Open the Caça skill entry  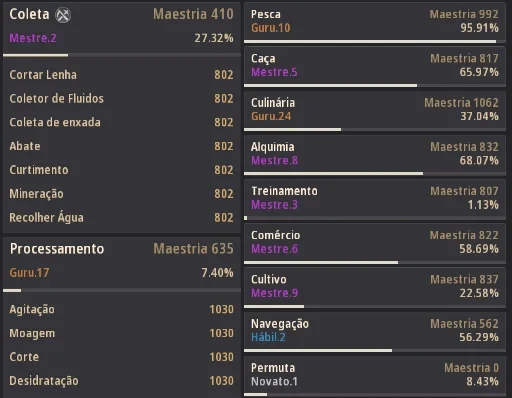click(375, 67)
